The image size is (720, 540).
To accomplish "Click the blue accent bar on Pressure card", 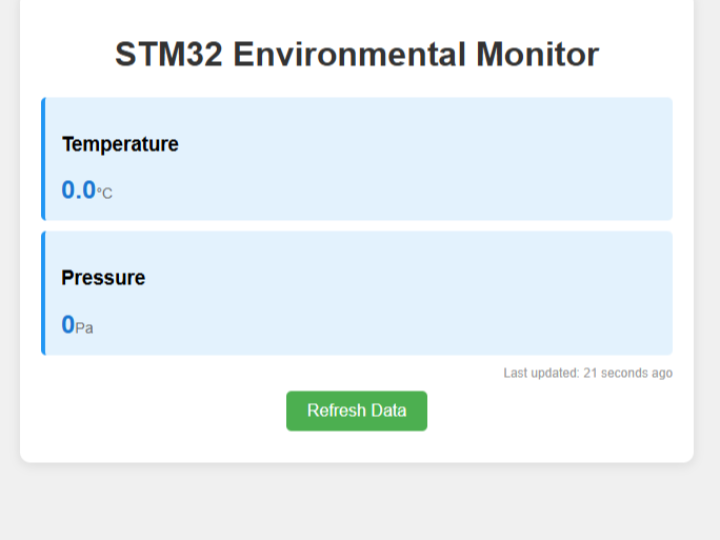I will [43, 293].
